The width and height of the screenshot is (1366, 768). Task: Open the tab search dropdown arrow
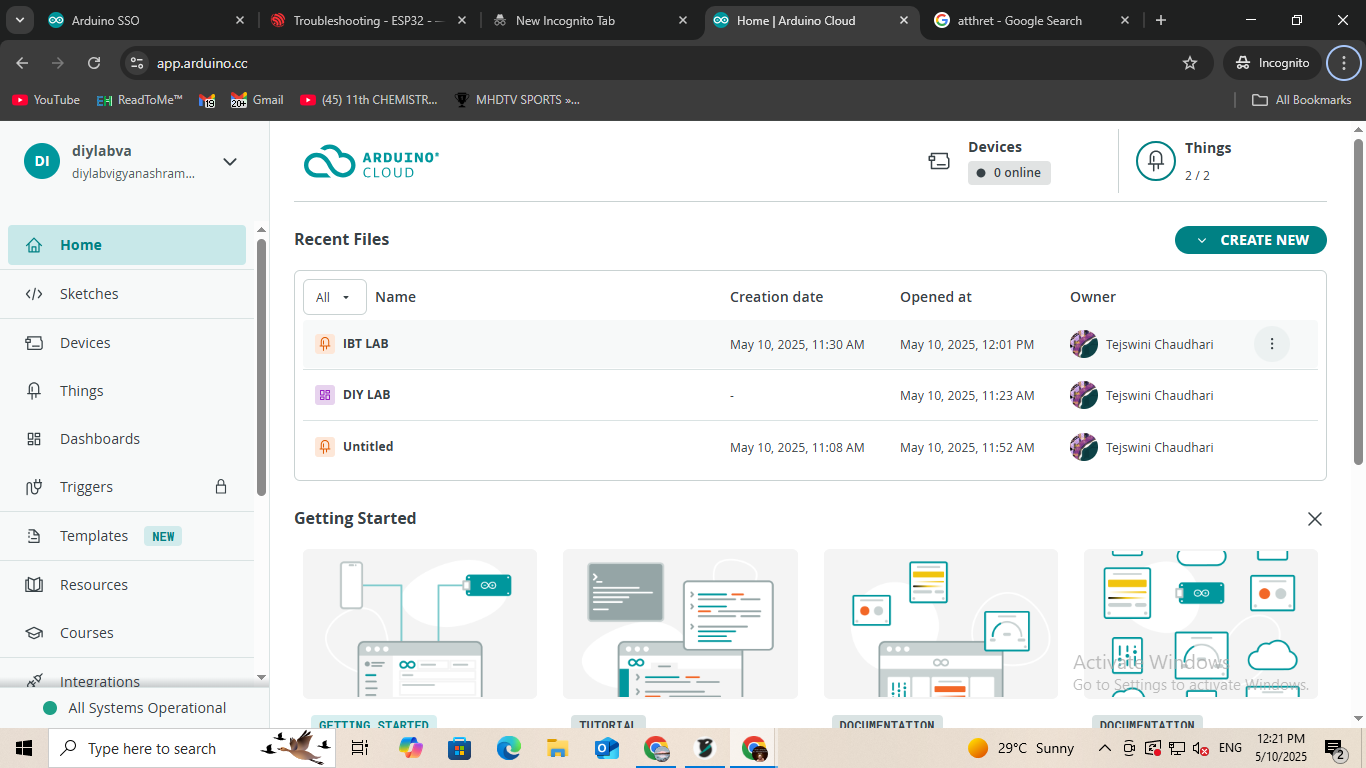click(x=19, y=20)
